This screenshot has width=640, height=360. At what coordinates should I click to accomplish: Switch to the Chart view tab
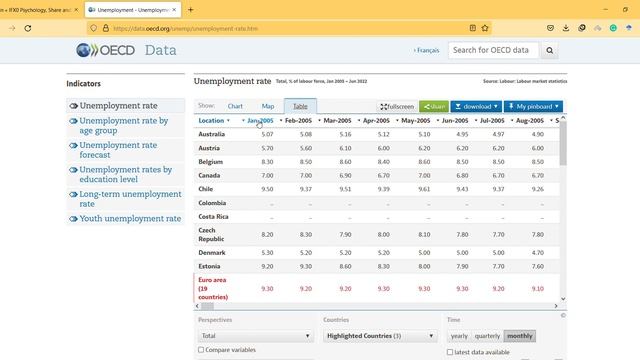pos(235,106)
